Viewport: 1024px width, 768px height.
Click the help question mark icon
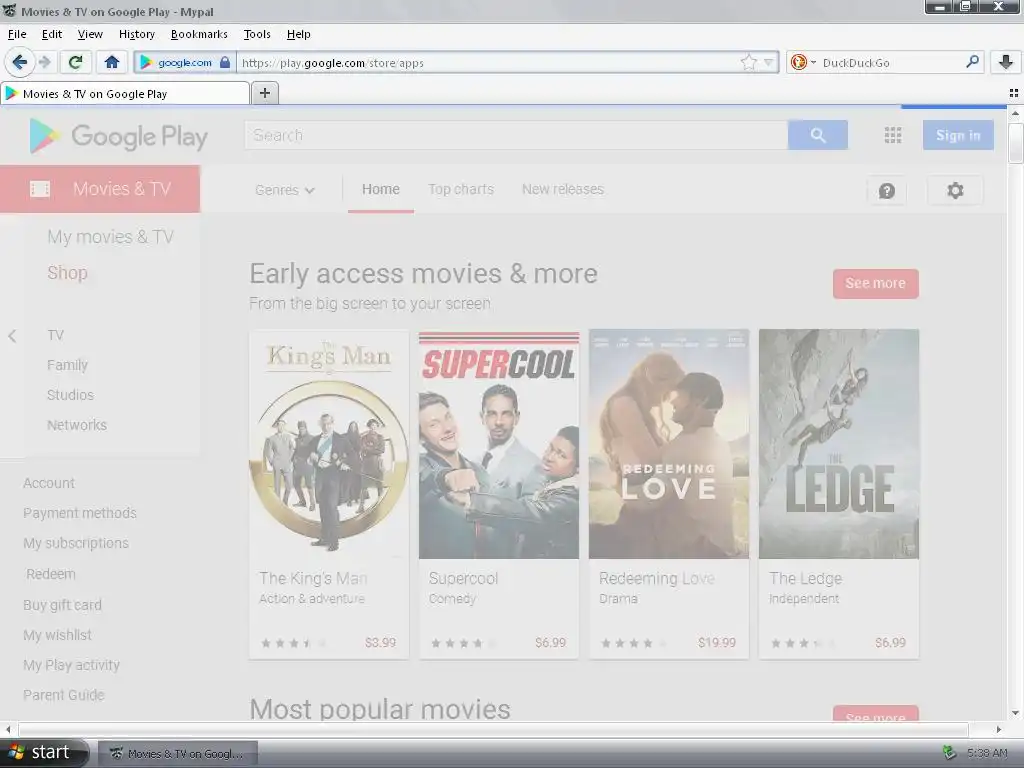(x=886, y=191)
